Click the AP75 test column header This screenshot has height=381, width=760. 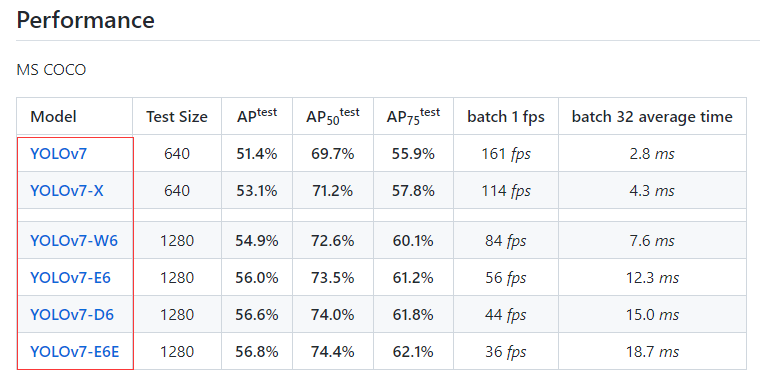coord(413,117)
